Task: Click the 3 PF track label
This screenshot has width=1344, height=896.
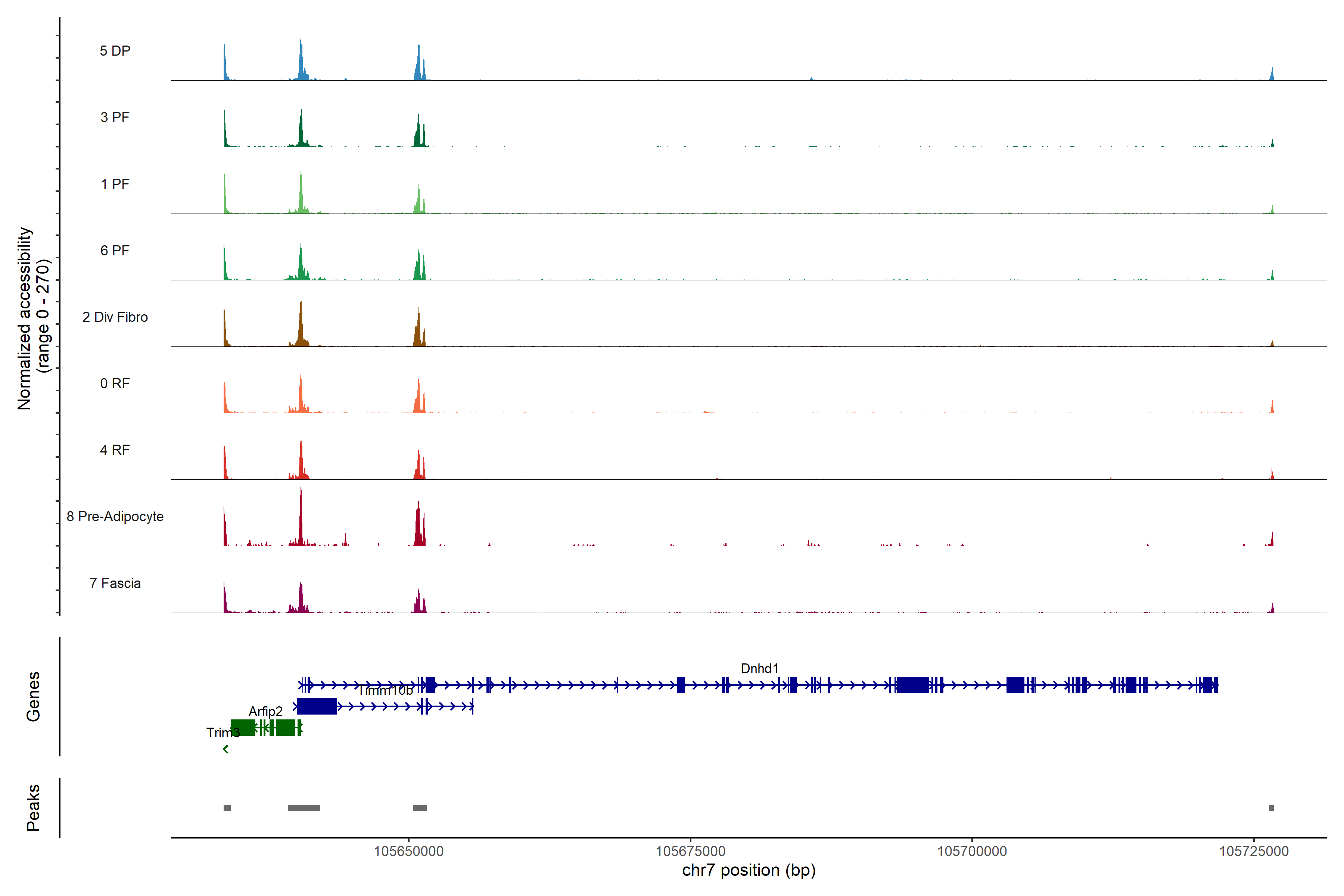Action: (115, 117)
